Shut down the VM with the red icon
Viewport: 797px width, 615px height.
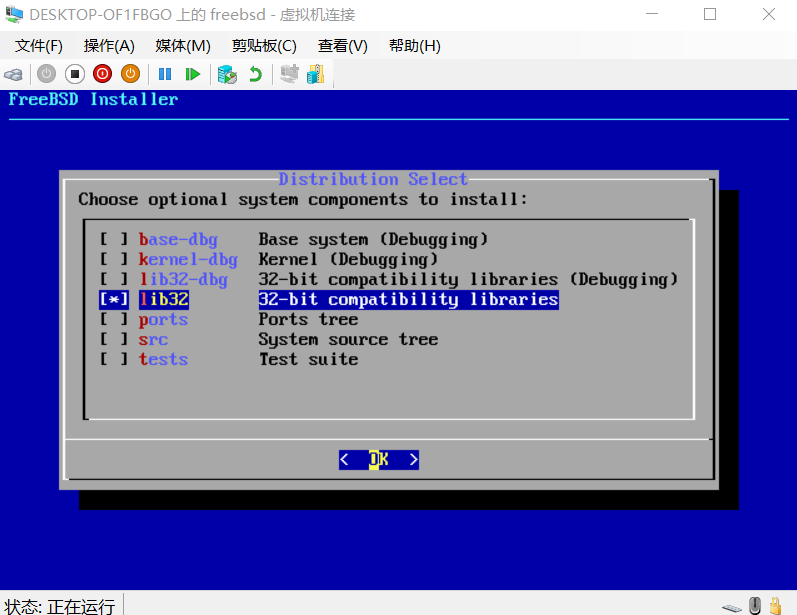click(x=103, y=74)
